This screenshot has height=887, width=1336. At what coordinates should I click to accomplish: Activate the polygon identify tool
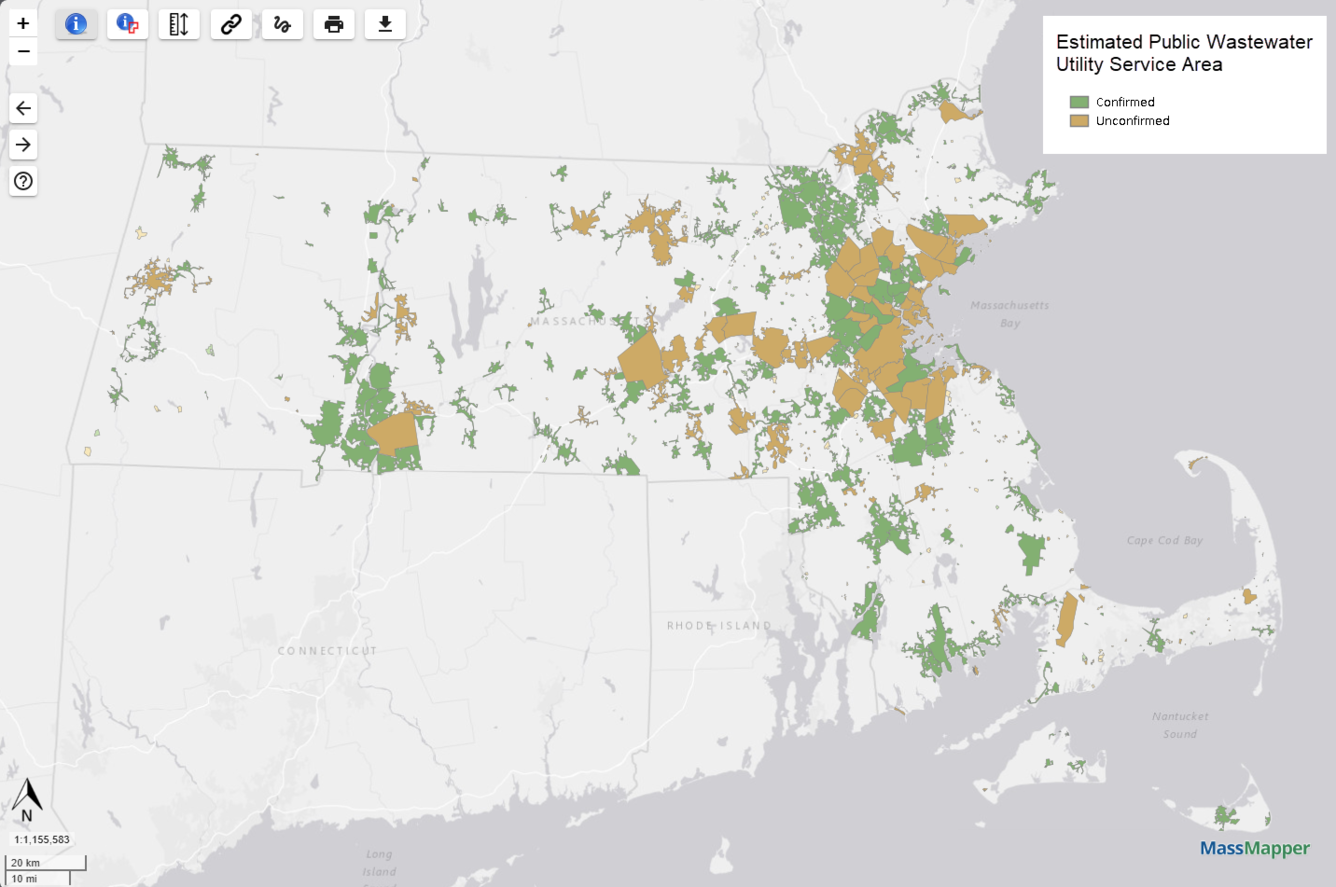(127, 24)
